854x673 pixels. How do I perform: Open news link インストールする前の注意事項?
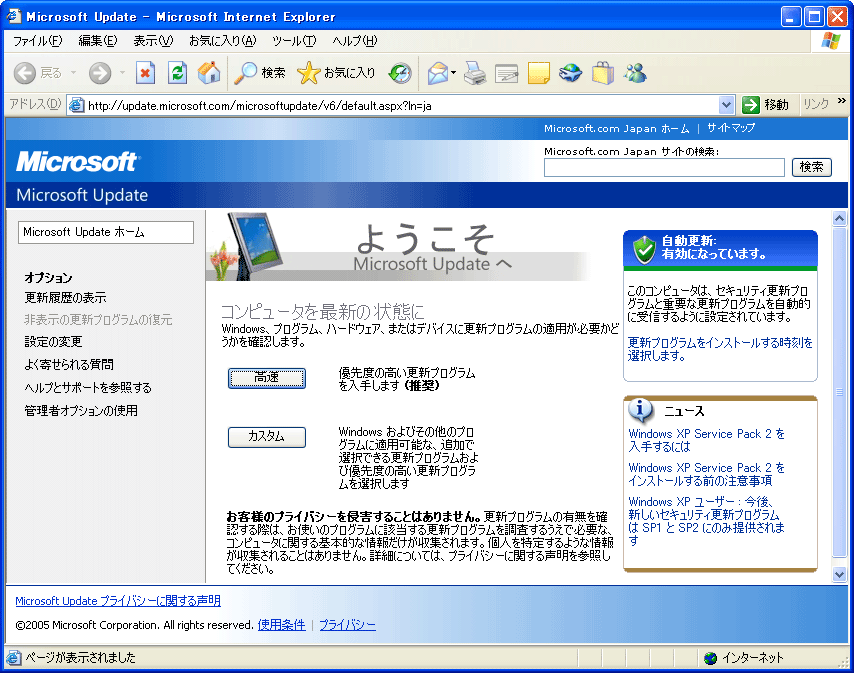click(706, 474)
